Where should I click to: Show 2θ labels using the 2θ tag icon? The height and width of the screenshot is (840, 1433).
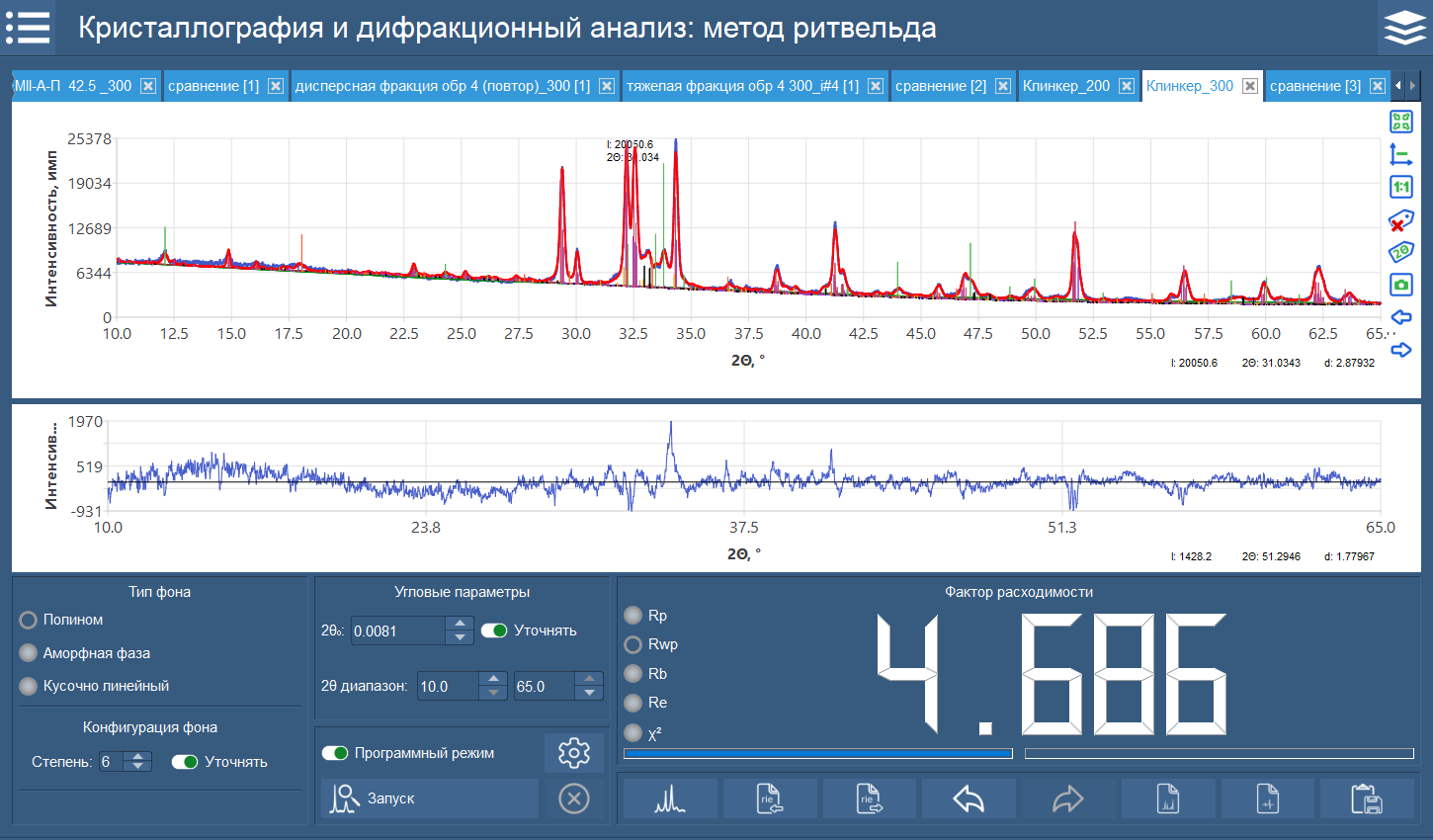tap(1401, 252)
